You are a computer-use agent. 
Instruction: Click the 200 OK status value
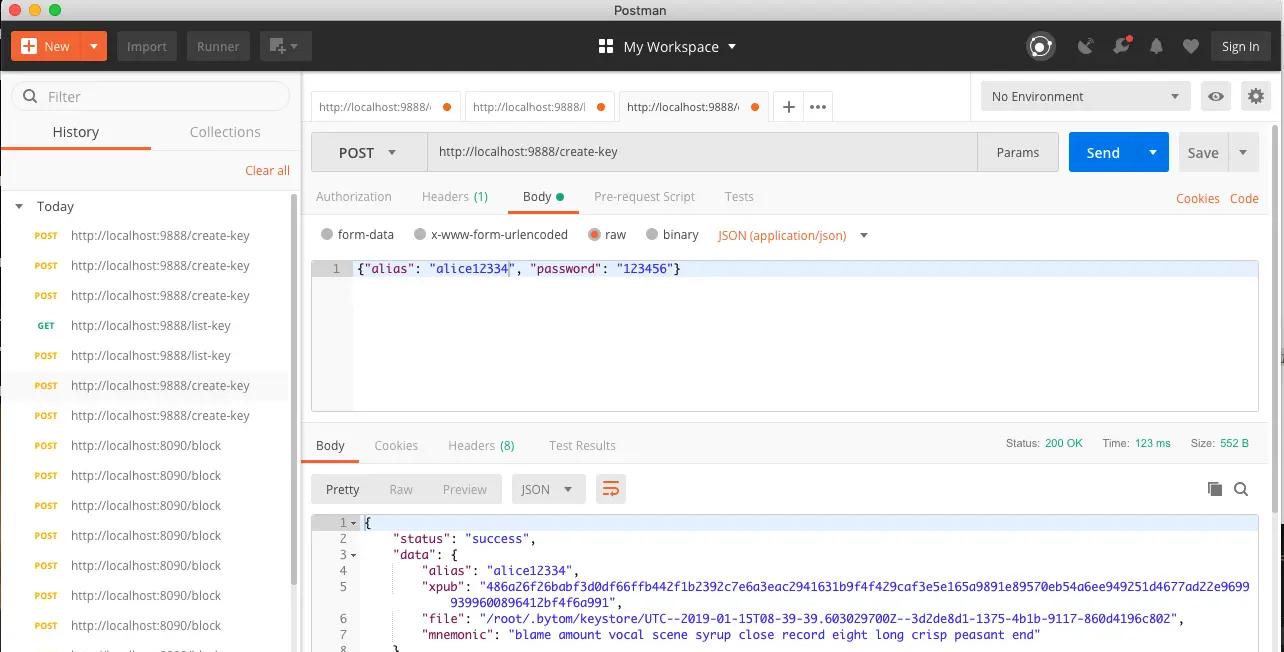[x=1064, y=443]
